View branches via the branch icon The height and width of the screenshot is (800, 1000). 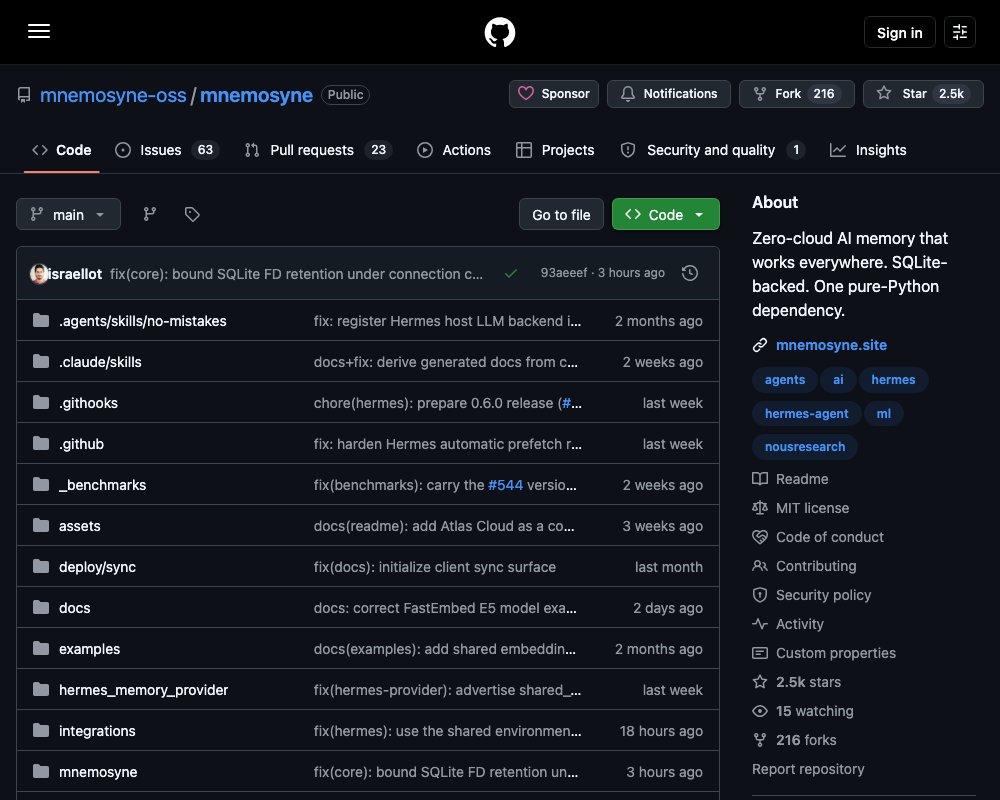pyautogui.click(x=150, y=214)
